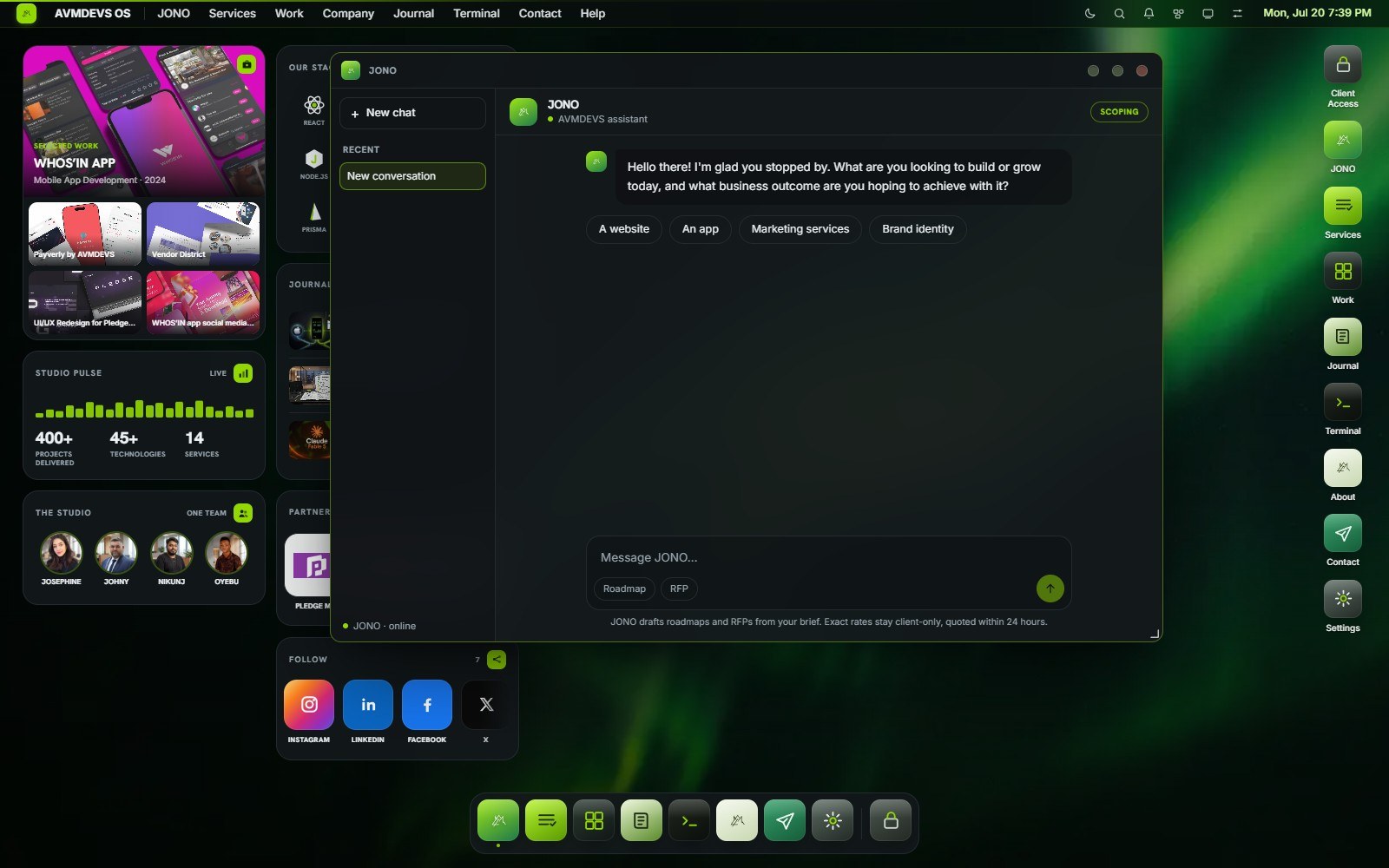1389x868 pixels.
Task: Open the 'Payverly by AVMDEVS' thumbnail
Action: click(85, 233)
